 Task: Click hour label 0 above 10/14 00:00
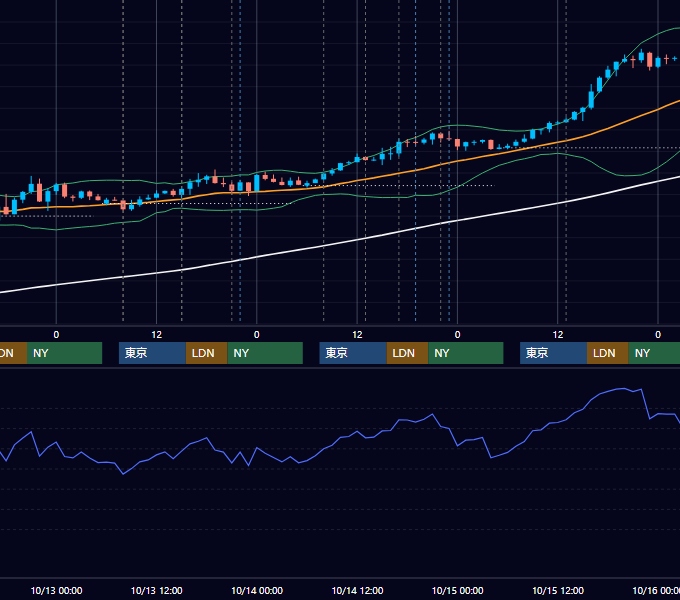coord(257,335)
